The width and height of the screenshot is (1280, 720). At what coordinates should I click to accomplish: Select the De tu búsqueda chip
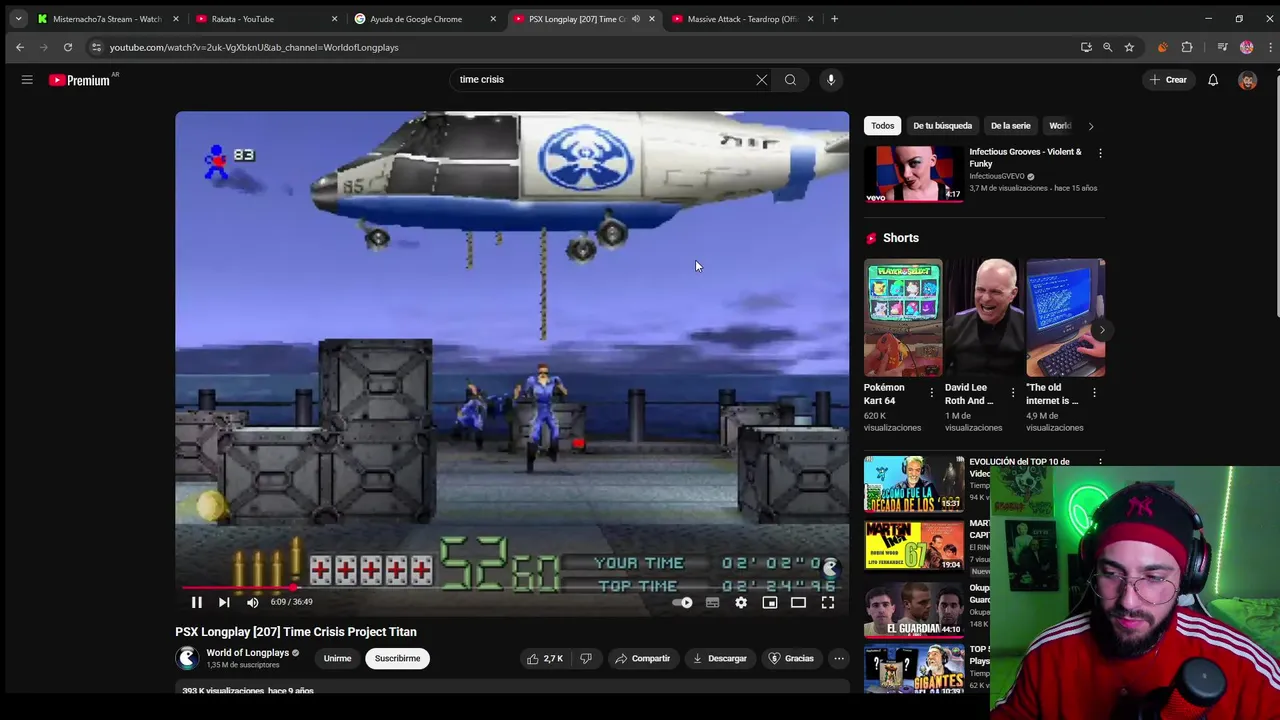pyautogui.click(x=942, y=126)
